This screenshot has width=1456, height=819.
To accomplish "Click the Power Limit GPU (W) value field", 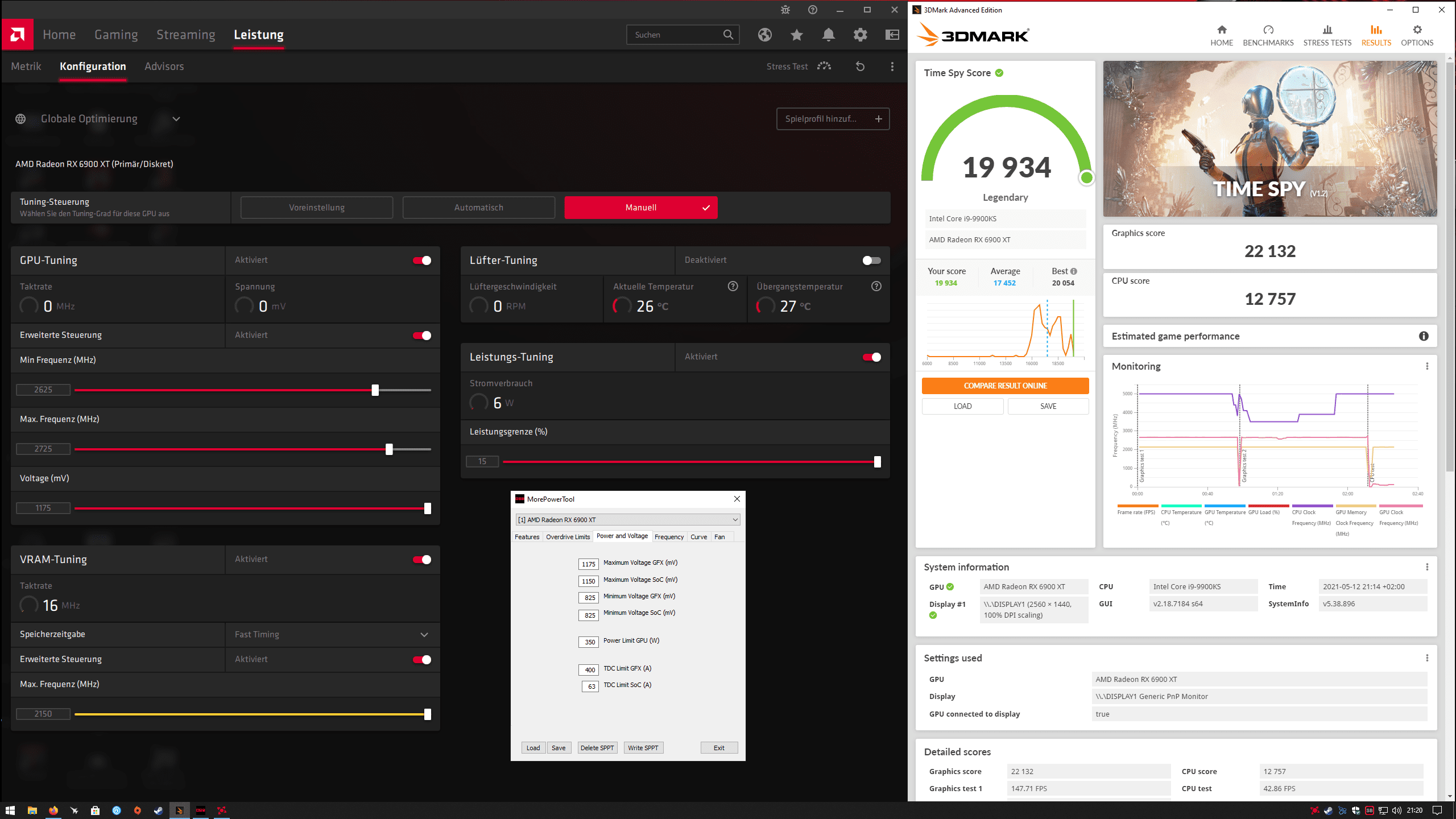I will click(x=589, y=642).
